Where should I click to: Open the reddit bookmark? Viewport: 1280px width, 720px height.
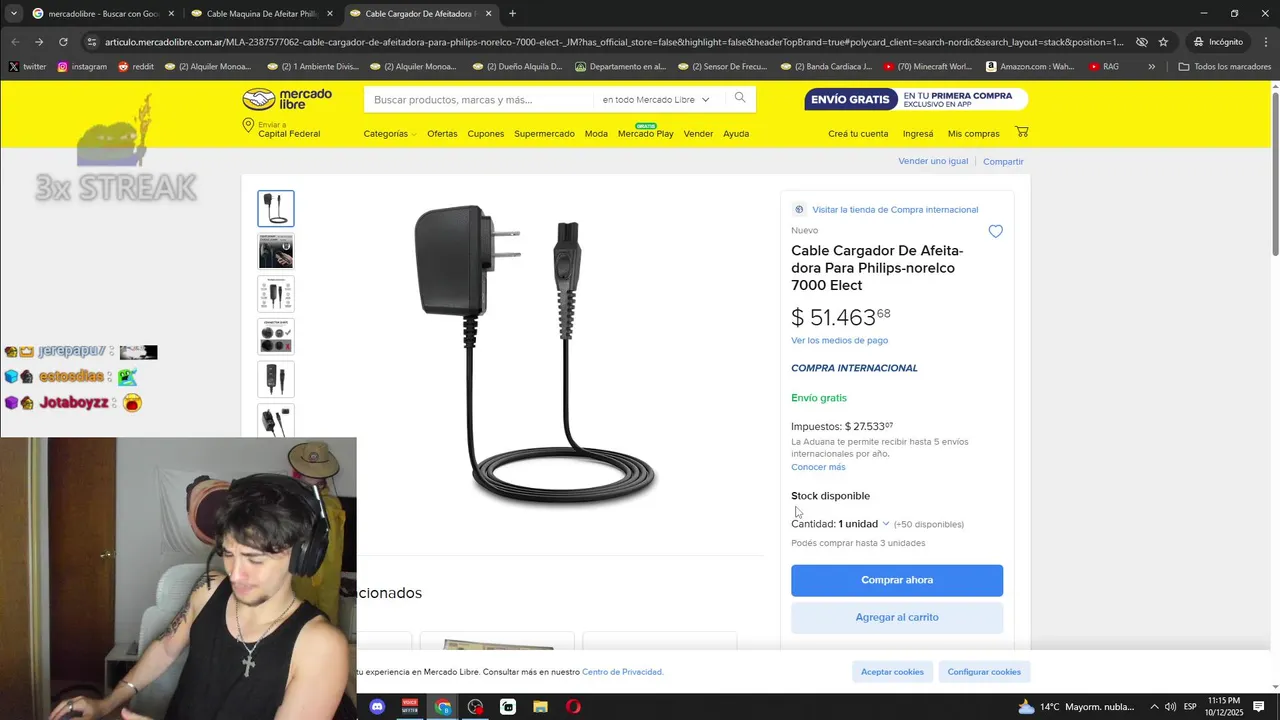coord(136,67)
